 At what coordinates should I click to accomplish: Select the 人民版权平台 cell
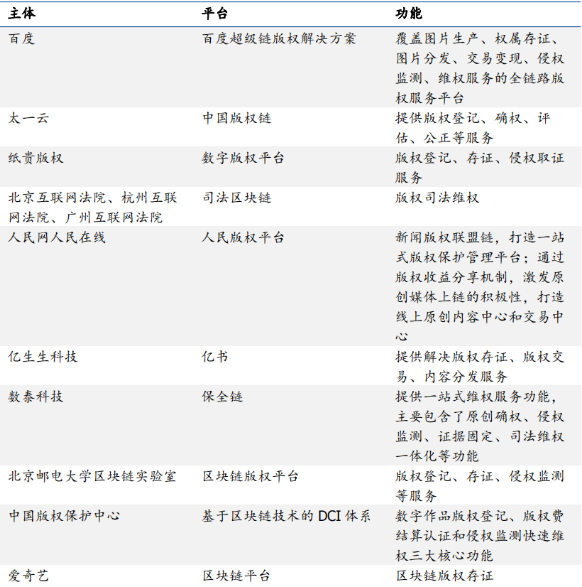point(243,237)
